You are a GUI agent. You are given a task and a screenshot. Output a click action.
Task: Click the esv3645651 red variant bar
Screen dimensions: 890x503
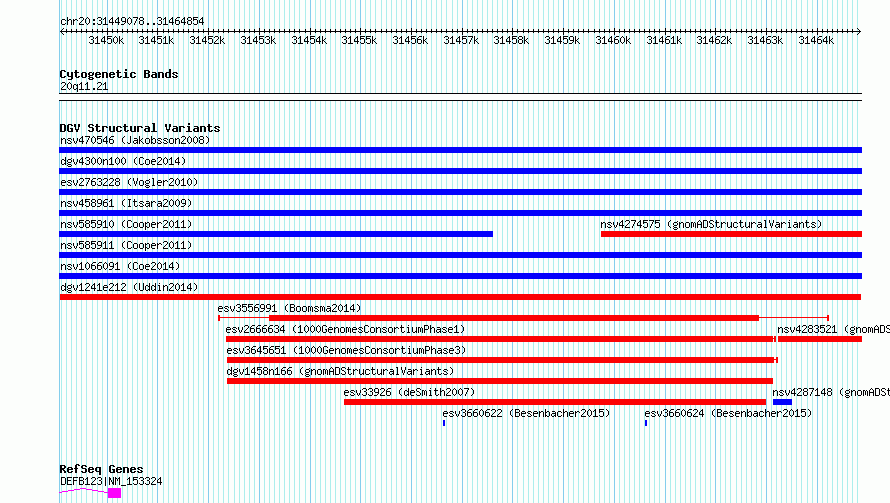coord(501,360)
